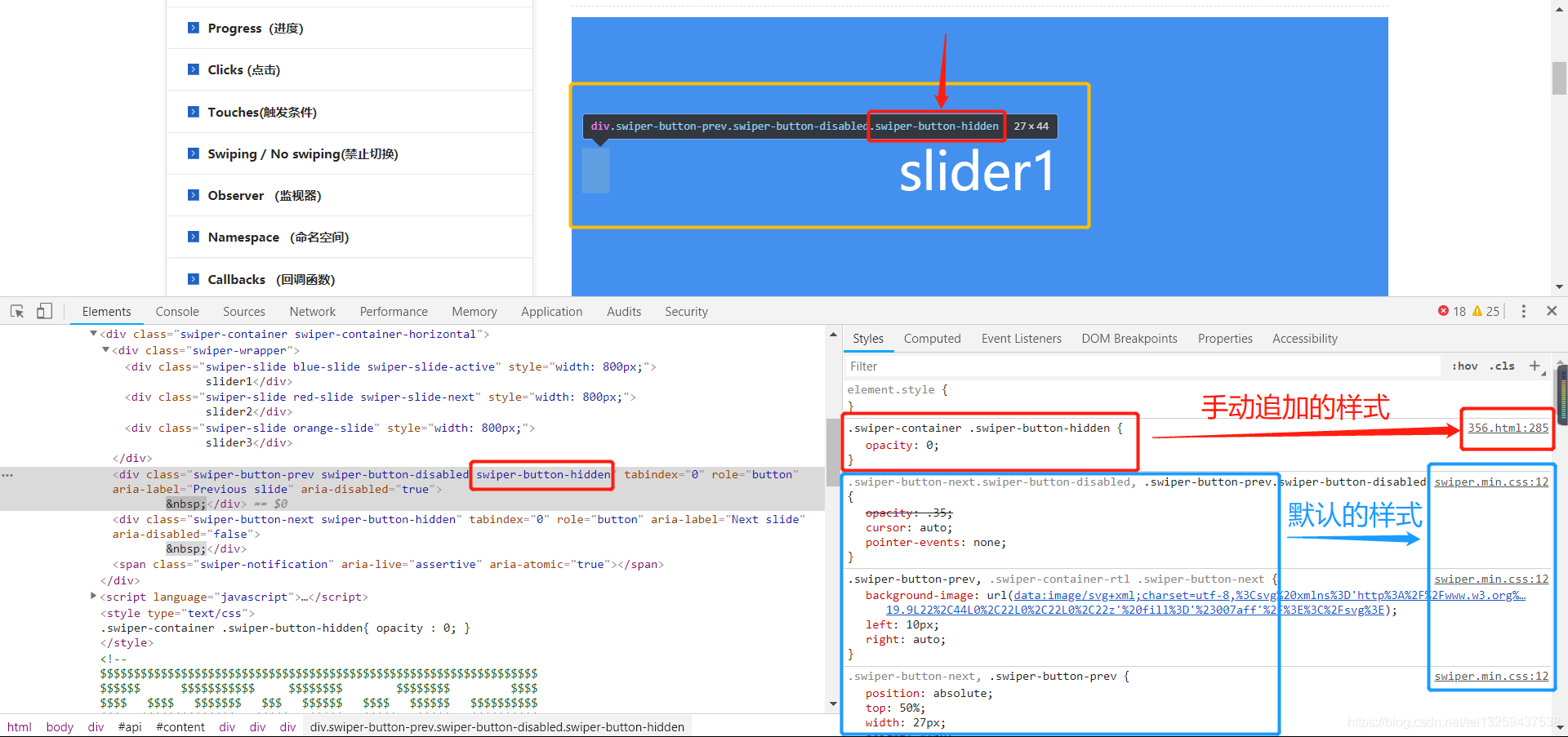Click the Touches(触发条件) sidebar item
Image resolution: width=1568 pixels, height=737 pixels.
point(262,112)
